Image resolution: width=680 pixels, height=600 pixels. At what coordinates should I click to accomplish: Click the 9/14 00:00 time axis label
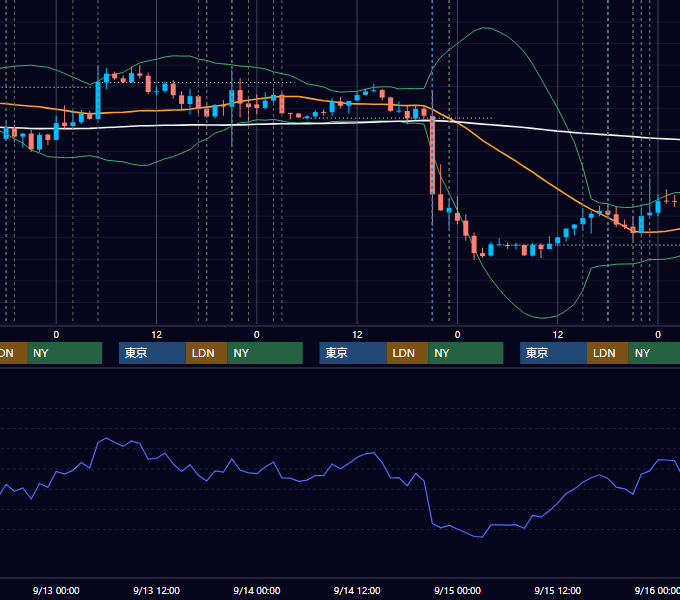coord(257,590)
